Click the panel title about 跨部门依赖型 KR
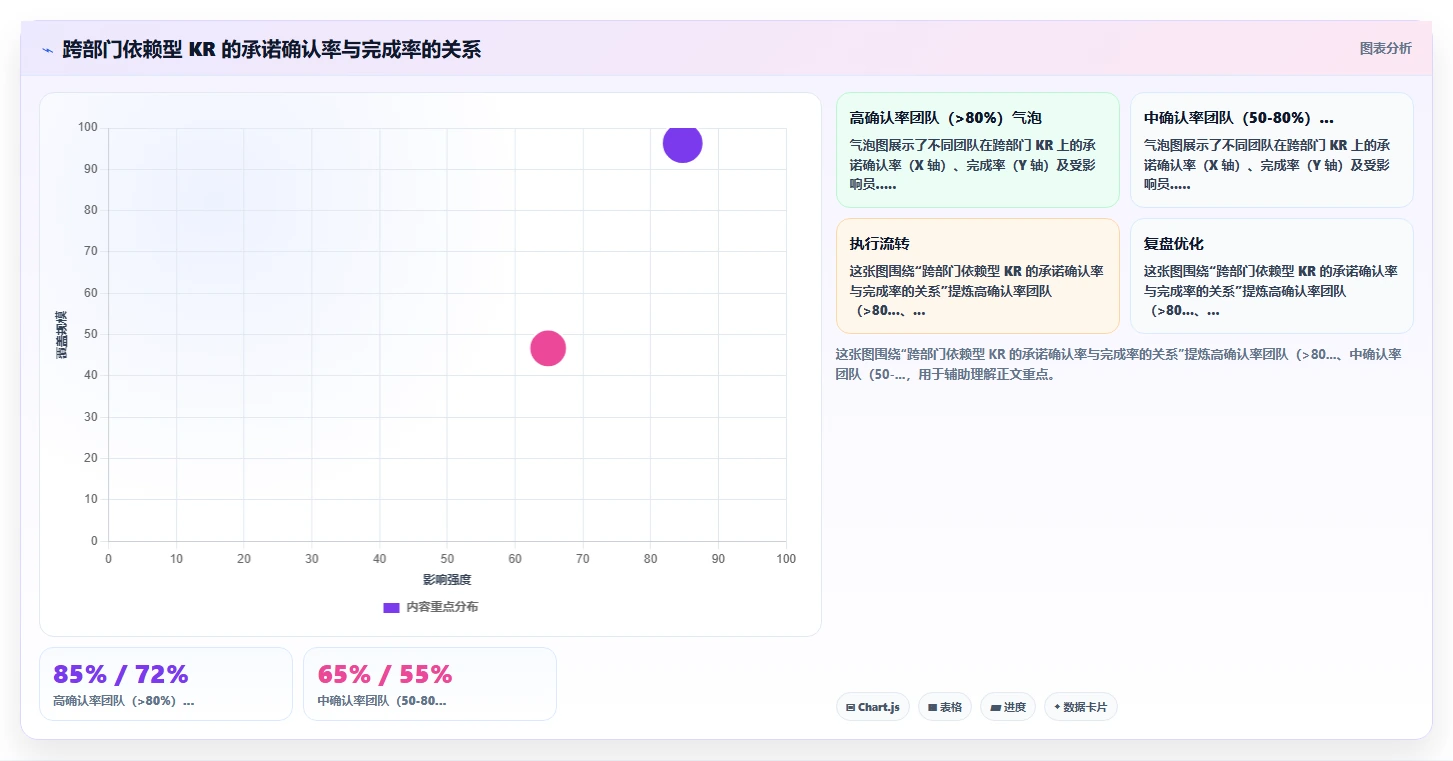The height and width of the screenshot is (761, 1453). coord(272,49)
